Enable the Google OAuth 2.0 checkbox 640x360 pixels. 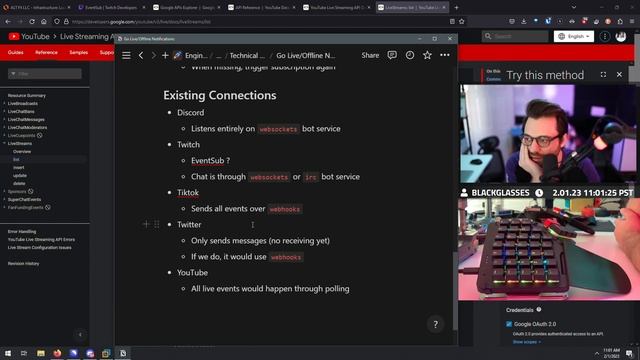[509, 324]
